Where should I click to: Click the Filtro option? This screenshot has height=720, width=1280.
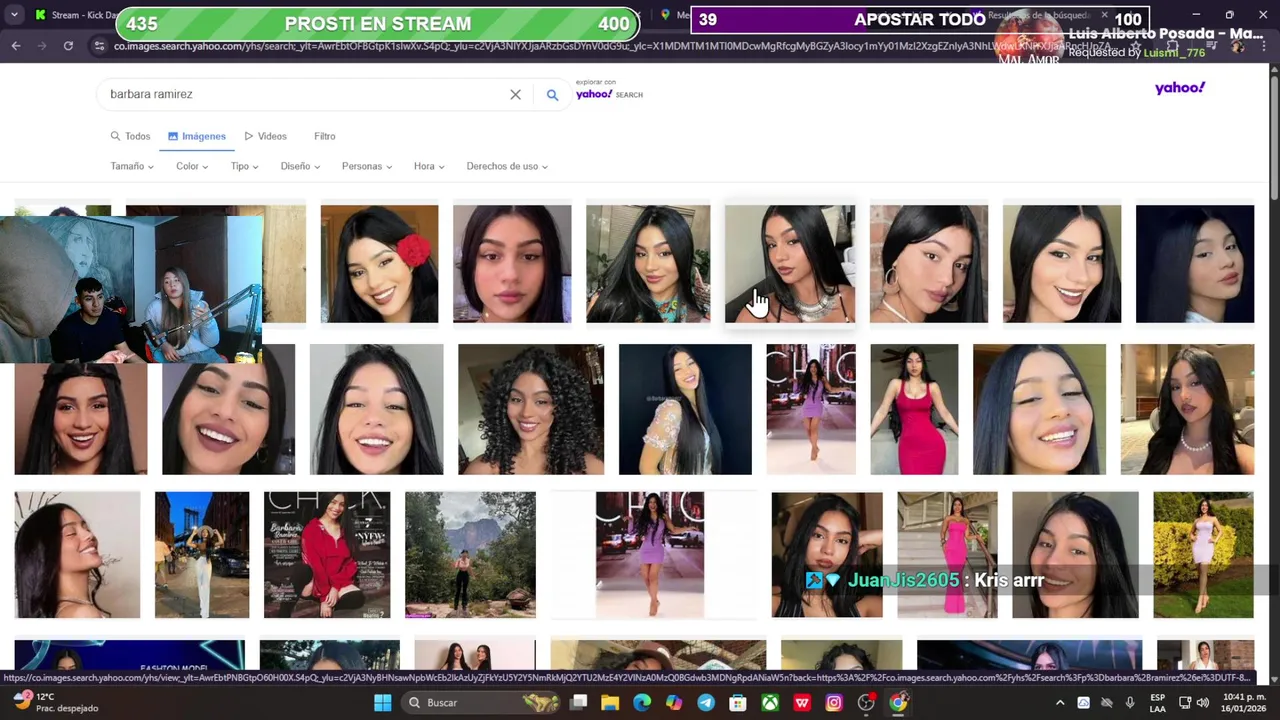[325, 136]
